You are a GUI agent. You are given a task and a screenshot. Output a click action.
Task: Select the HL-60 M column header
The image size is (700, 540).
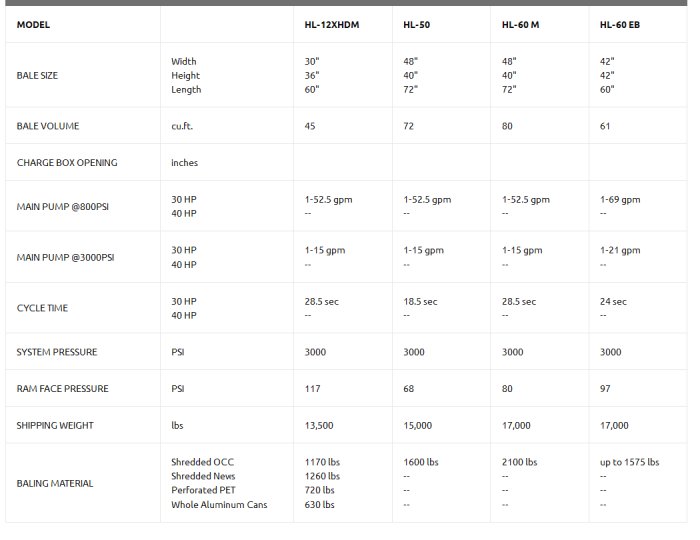520,24
